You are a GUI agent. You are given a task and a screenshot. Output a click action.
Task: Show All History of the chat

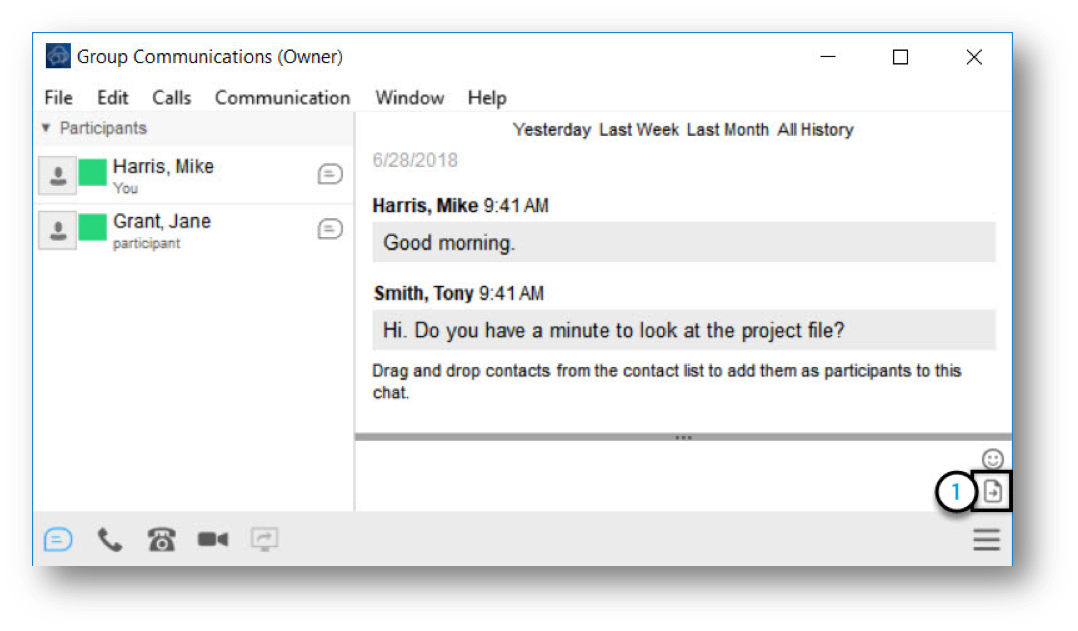pyautogui.click(x=815, y=130)
